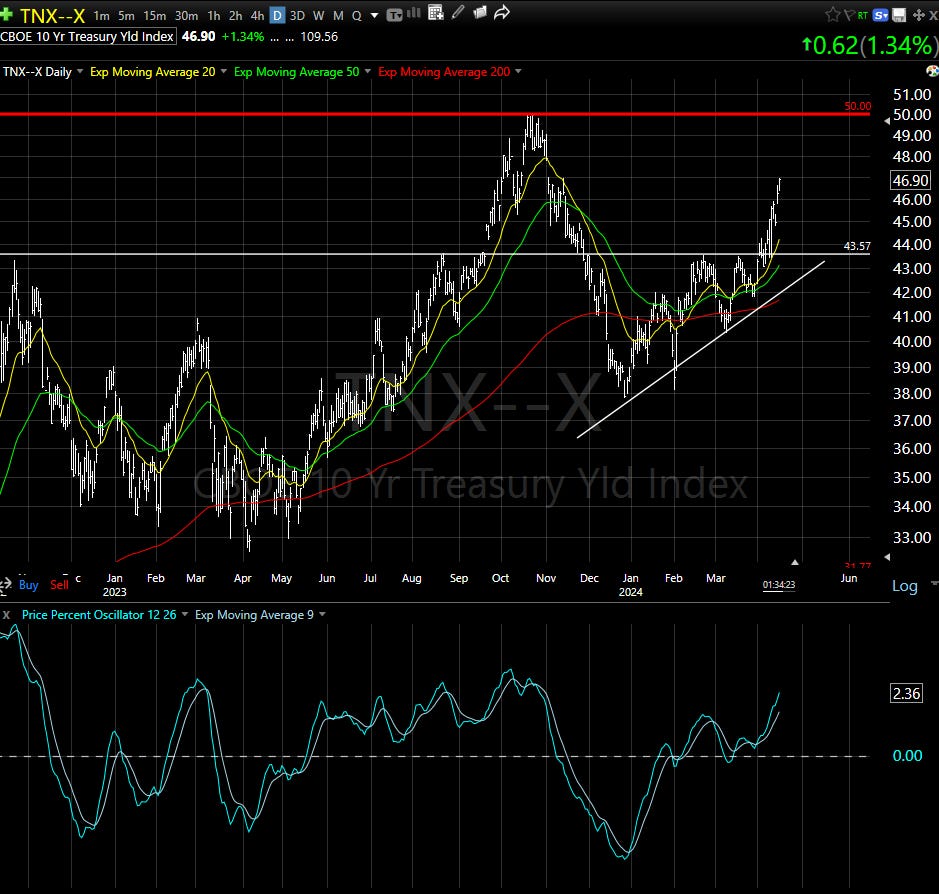The height and width of the screenshot is (894, 939).
Task: Click the color palette icon
Action: tap(932, 71)
